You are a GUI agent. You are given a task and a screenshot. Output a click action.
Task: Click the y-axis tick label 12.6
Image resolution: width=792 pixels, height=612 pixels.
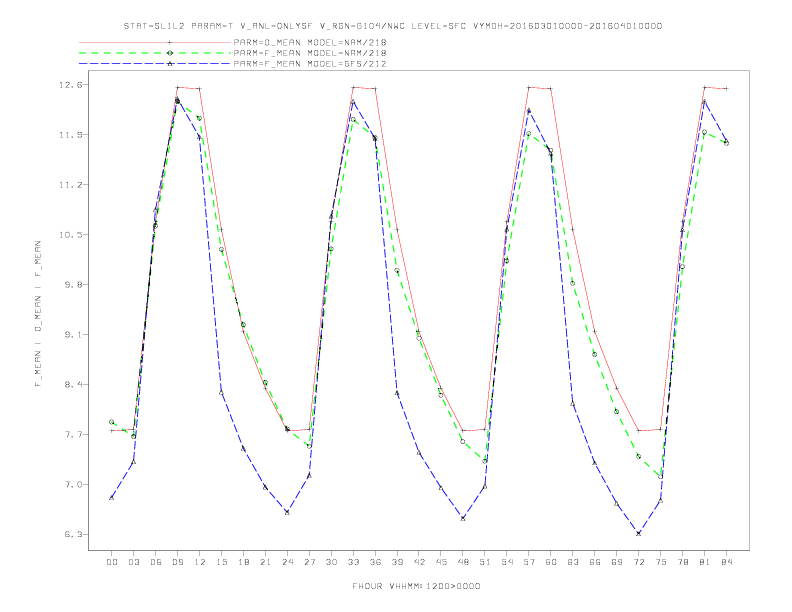tap(70, 85)
